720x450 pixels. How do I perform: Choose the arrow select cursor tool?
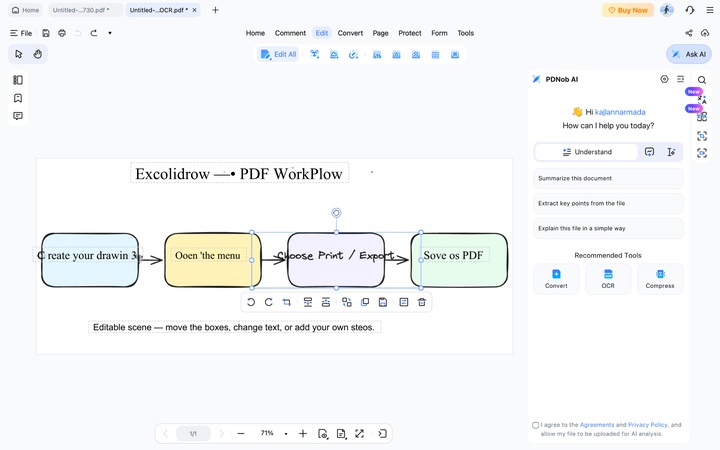[x=18, y=54]
